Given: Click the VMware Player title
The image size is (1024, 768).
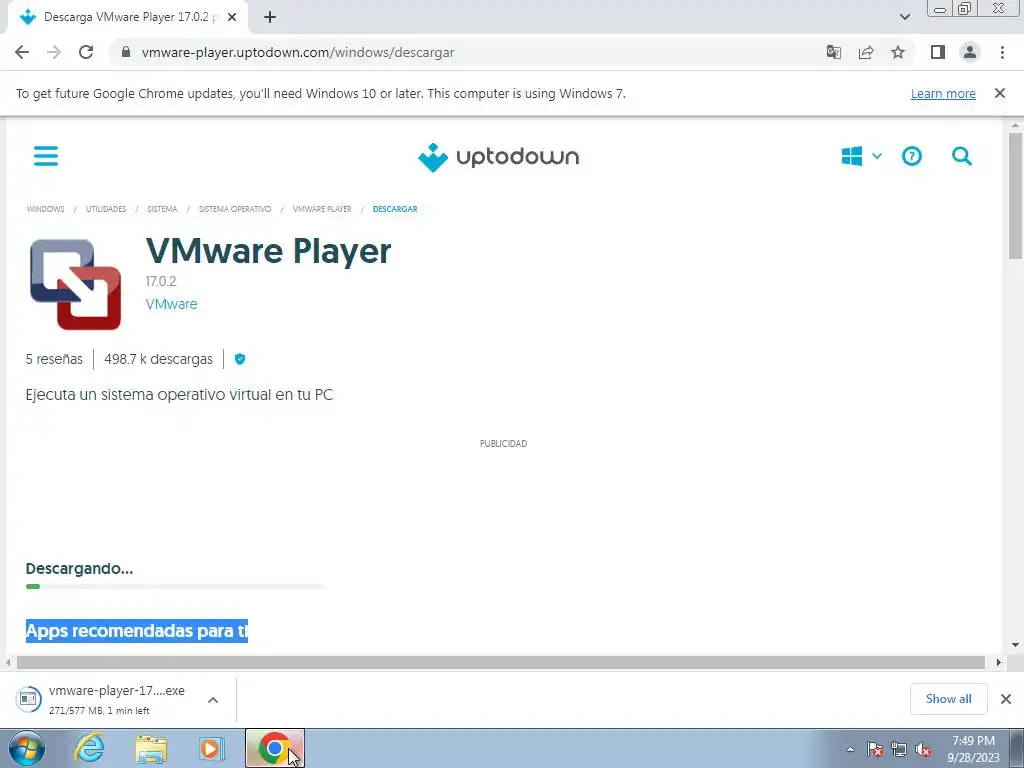Looking at the screenshot, I should tap(268, 251).
